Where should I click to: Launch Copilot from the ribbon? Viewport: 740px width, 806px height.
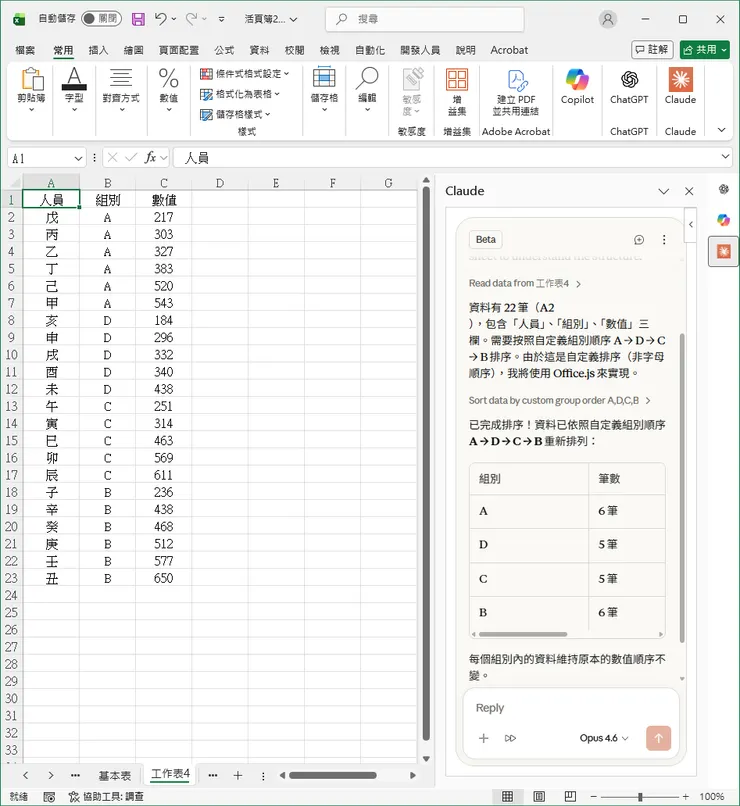point(577,87)
